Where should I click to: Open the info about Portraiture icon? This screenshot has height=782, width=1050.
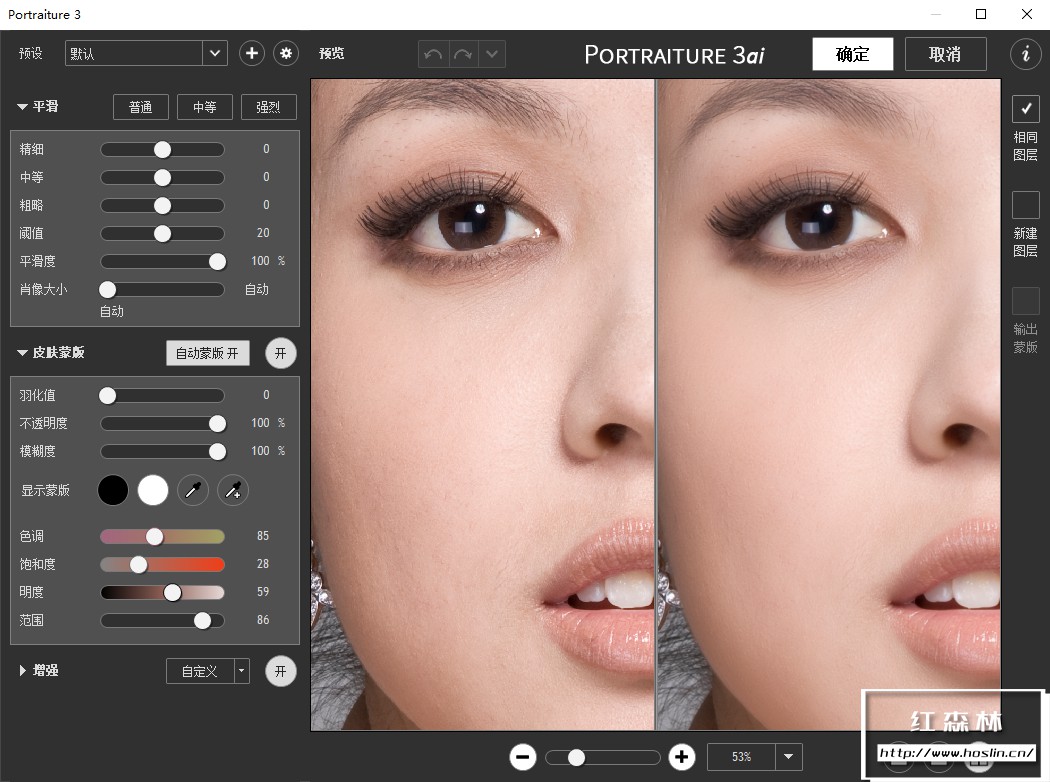click(x=1025, y=54)
